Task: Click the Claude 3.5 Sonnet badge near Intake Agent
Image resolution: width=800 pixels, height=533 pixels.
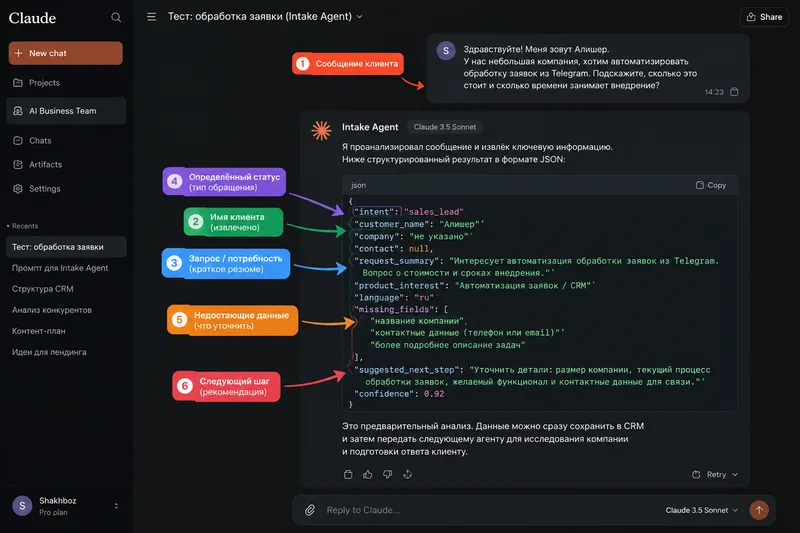Action: tap(445, 127)
